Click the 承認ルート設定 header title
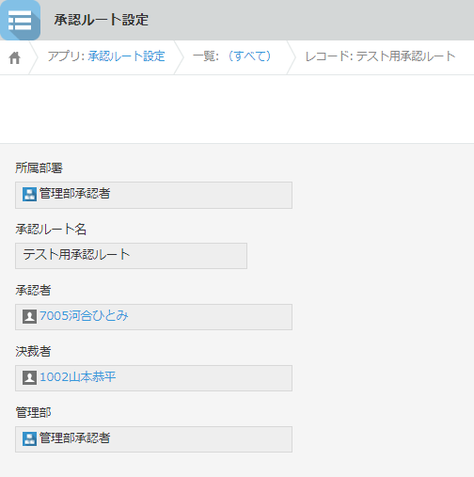Screen dimensions: 474x477 101,20
